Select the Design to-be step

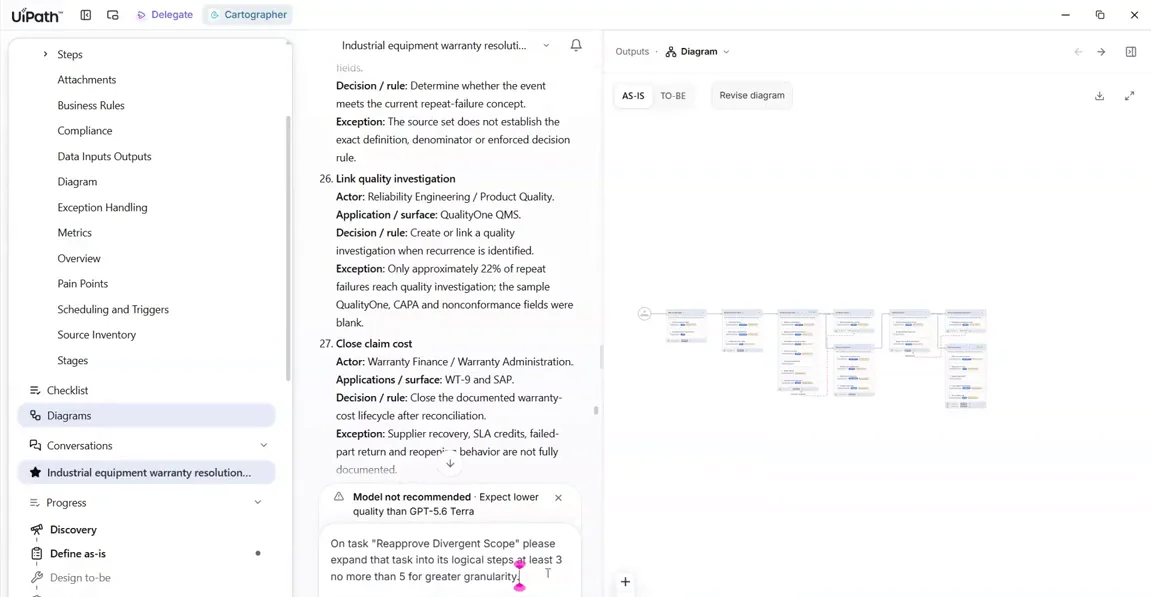80,578
